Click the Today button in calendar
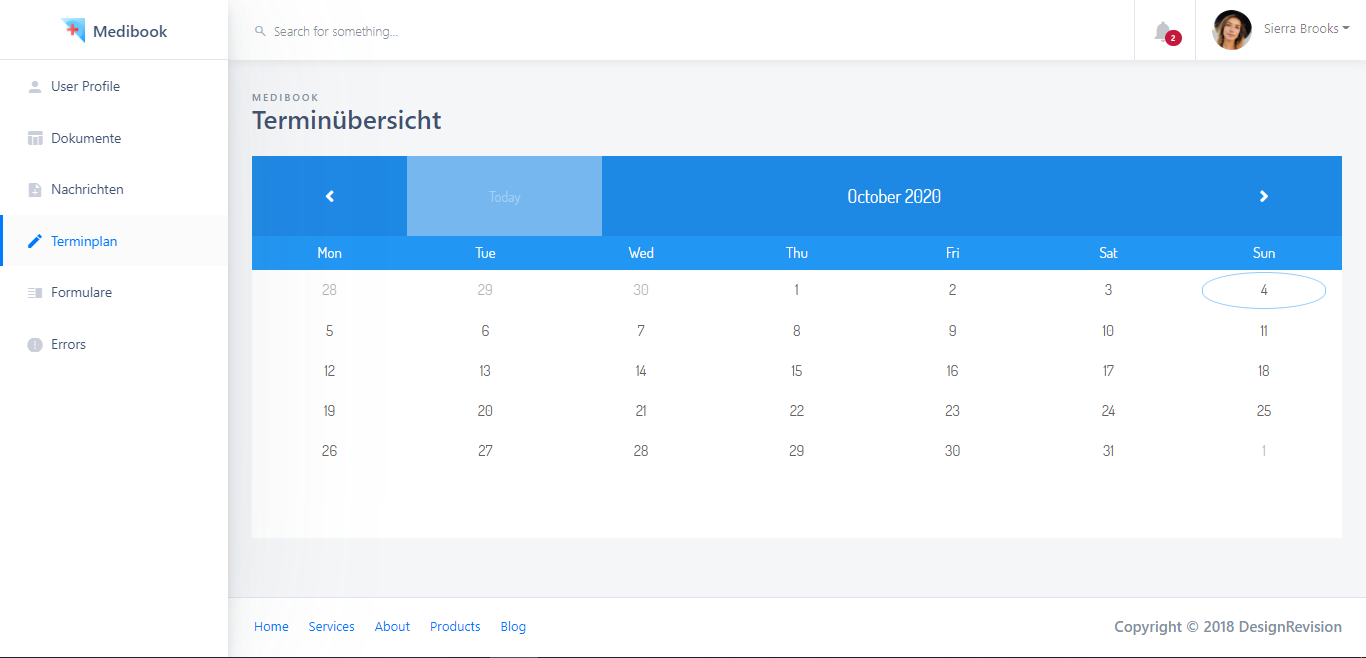This screenshot has height=658, width=1366. point(504,197)
